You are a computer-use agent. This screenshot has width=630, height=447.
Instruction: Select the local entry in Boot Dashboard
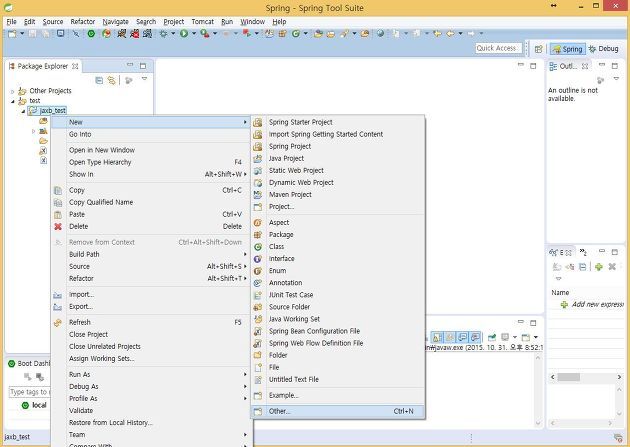39,405
